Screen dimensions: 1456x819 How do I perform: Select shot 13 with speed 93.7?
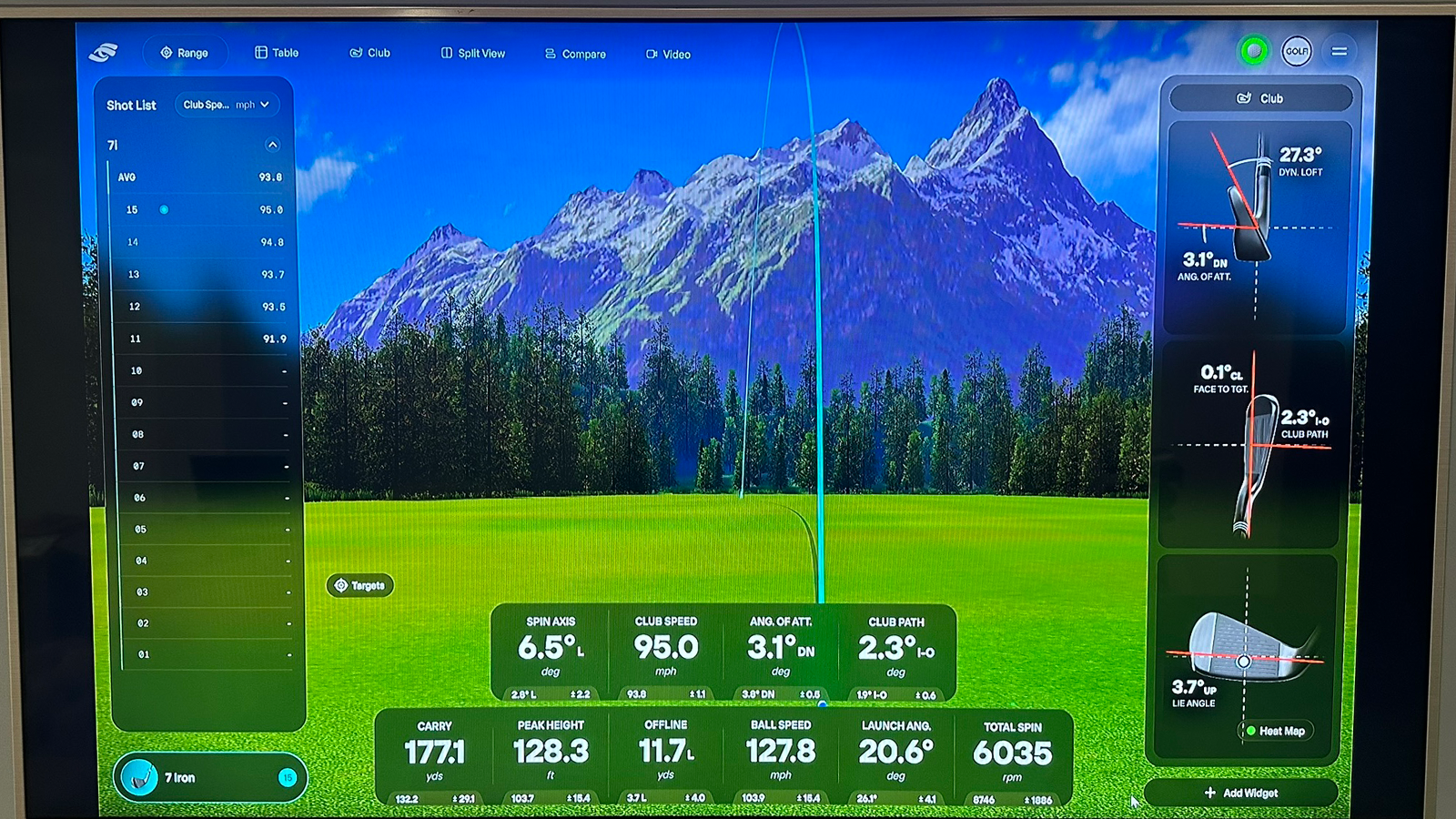click(202, 274)
